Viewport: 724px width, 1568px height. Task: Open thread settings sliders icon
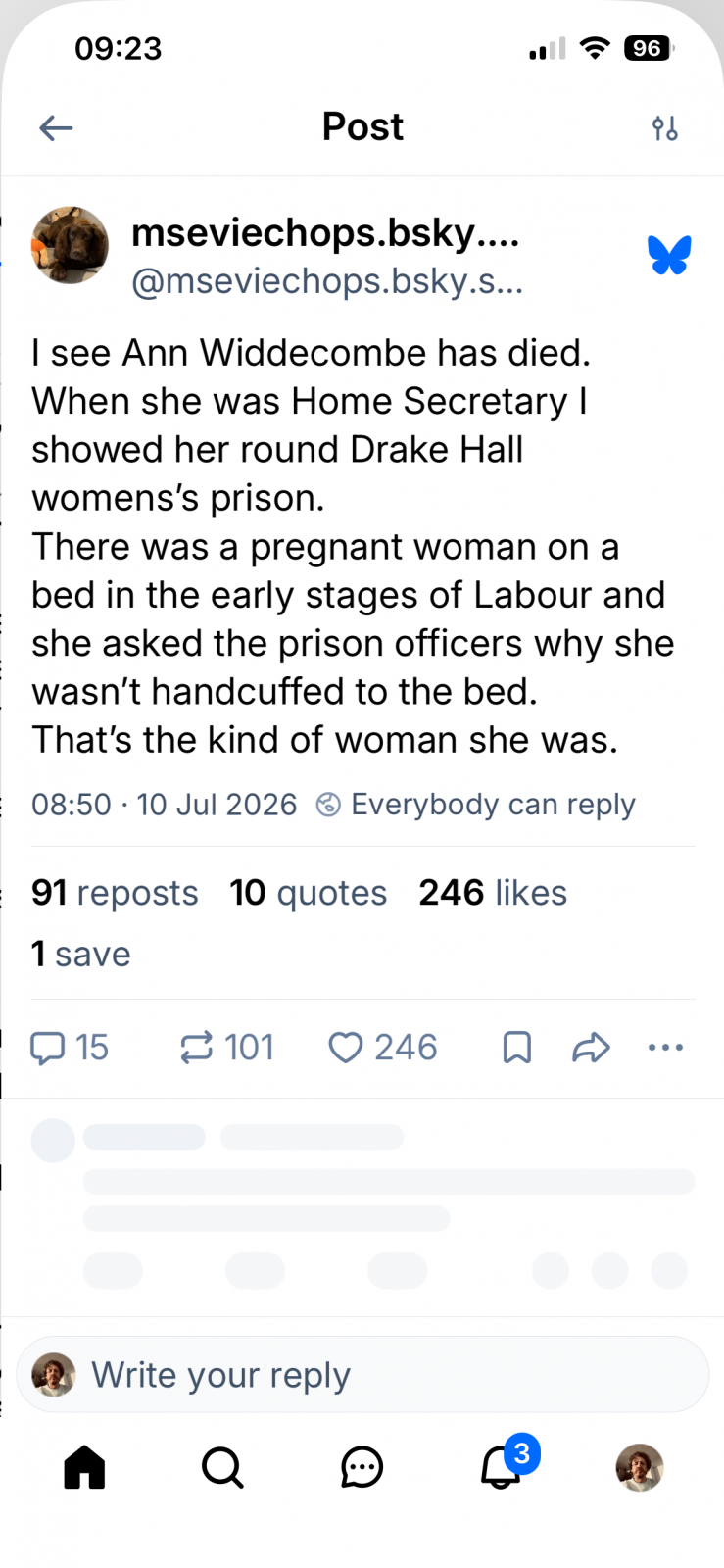click(665, 127)
